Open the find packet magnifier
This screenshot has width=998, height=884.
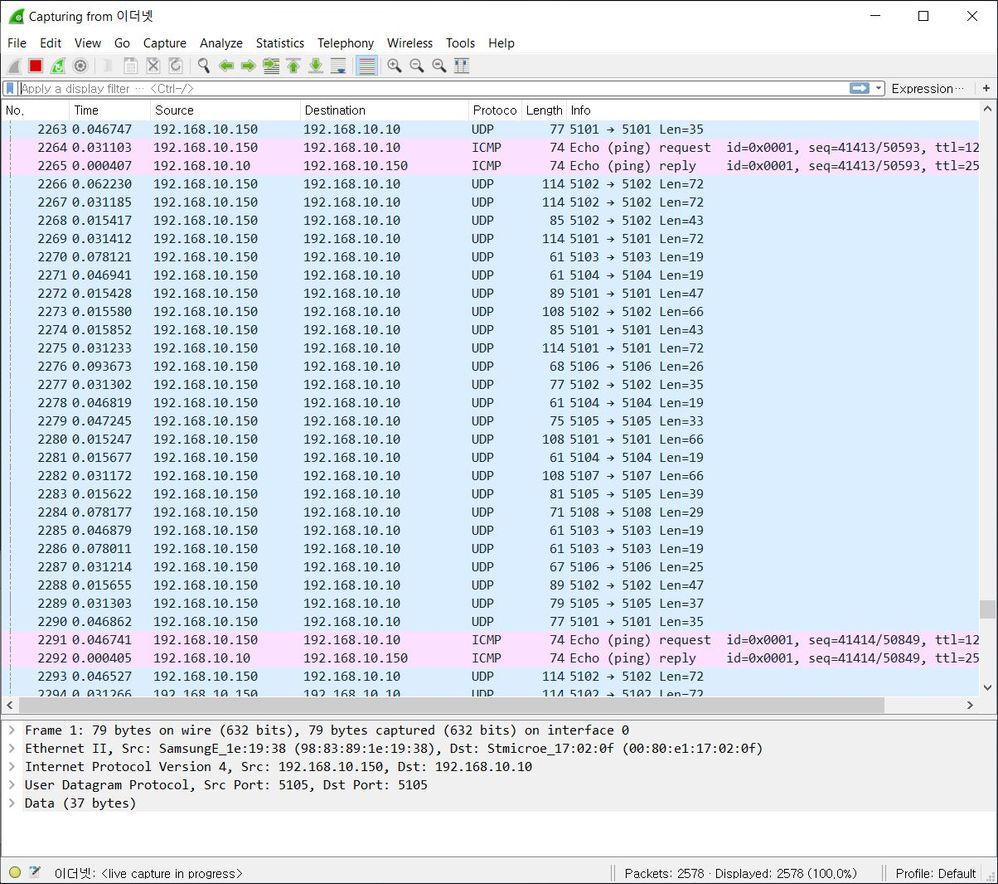point(204,66)
